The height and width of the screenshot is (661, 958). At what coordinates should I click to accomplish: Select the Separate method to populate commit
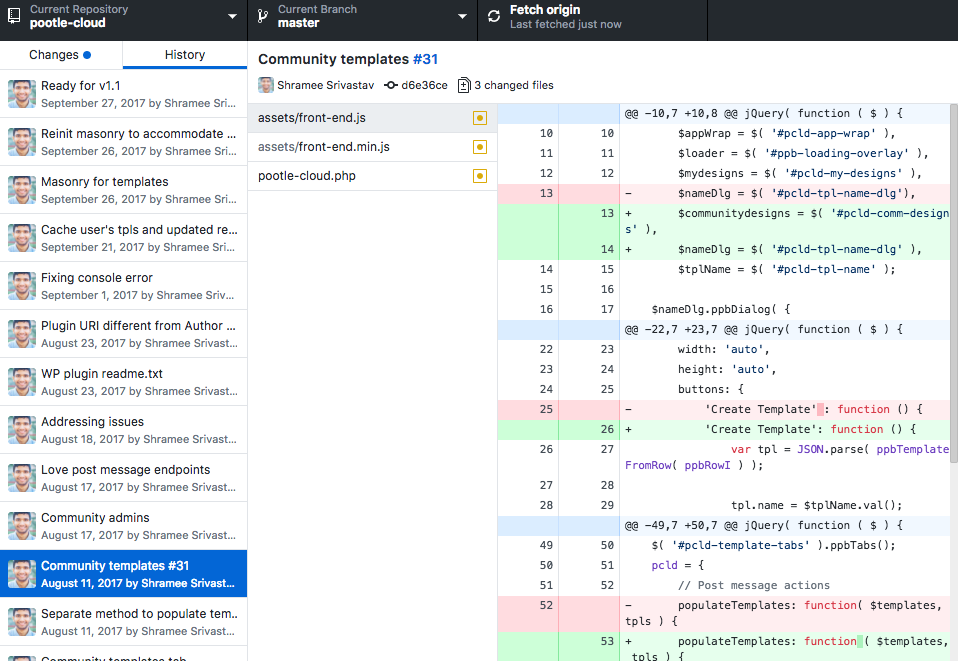(123, 621)
